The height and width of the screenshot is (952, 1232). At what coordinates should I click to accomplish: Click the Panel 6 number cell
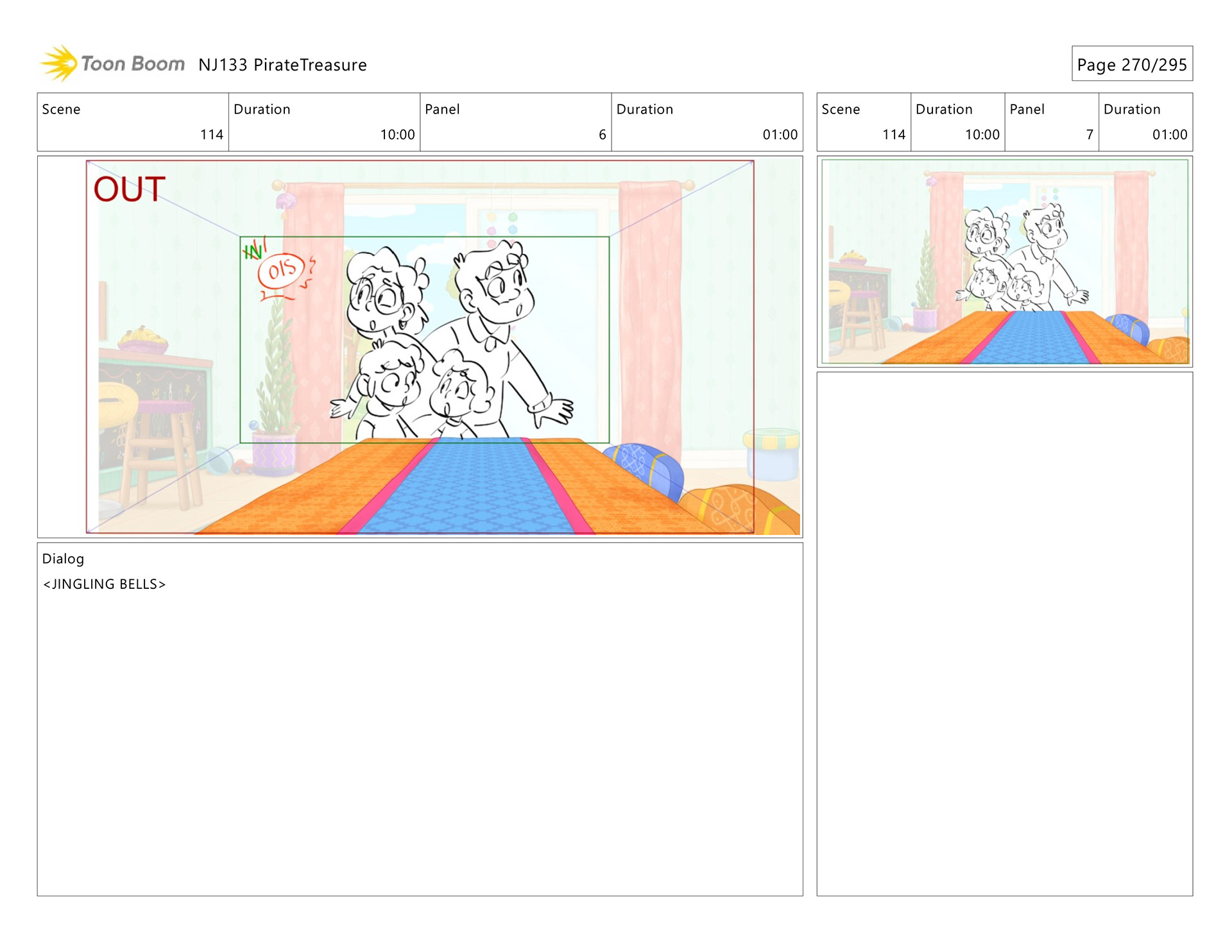[515, 122]
